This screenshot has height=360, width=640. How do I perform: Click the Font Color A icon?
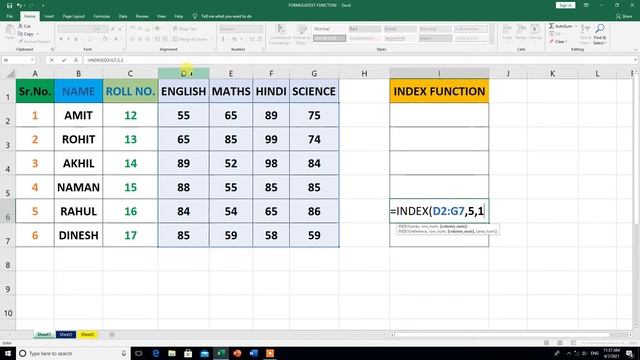[x=116, y=39]
